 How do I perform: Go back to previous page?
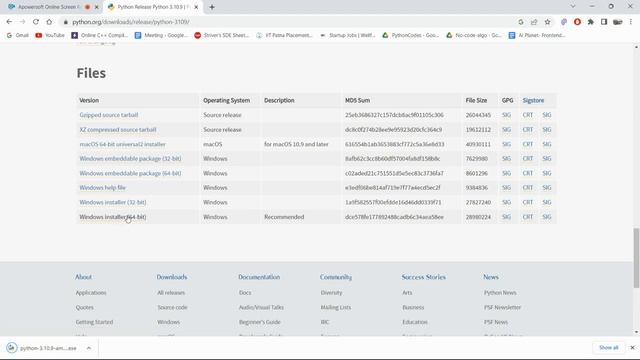[x=9, y=22]
